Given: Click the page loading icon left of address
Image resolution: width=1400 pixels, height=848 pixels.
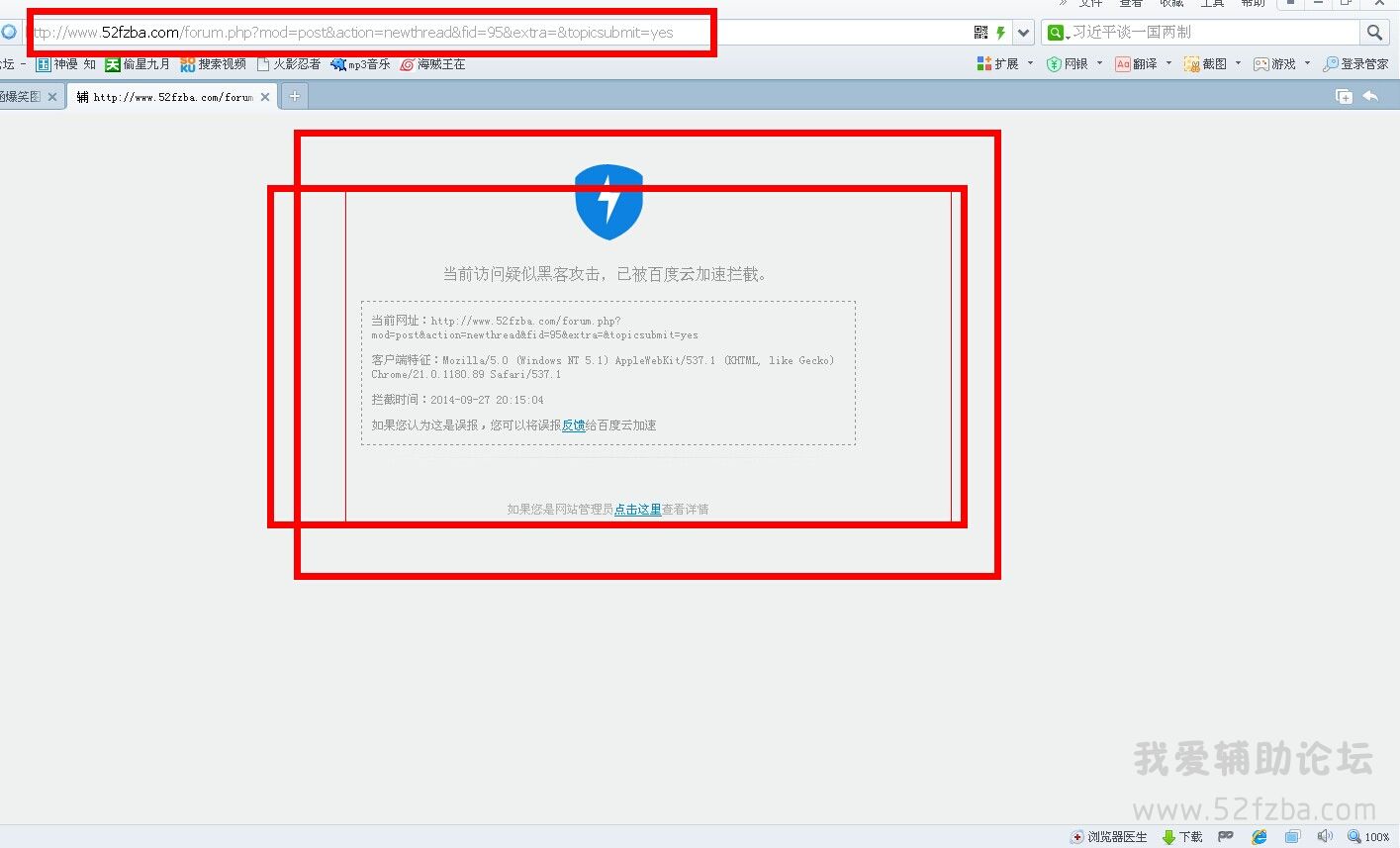Looking at the screenshot, I should (x=9, y=33).
